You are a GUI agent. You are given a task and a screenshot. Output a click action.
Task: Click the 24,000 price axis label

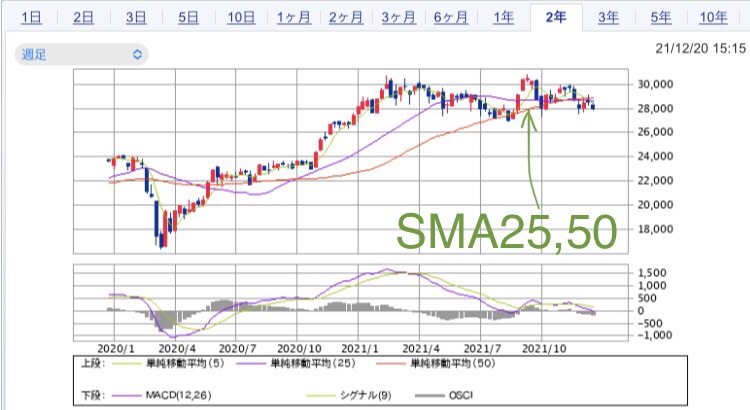coord(655,156)
